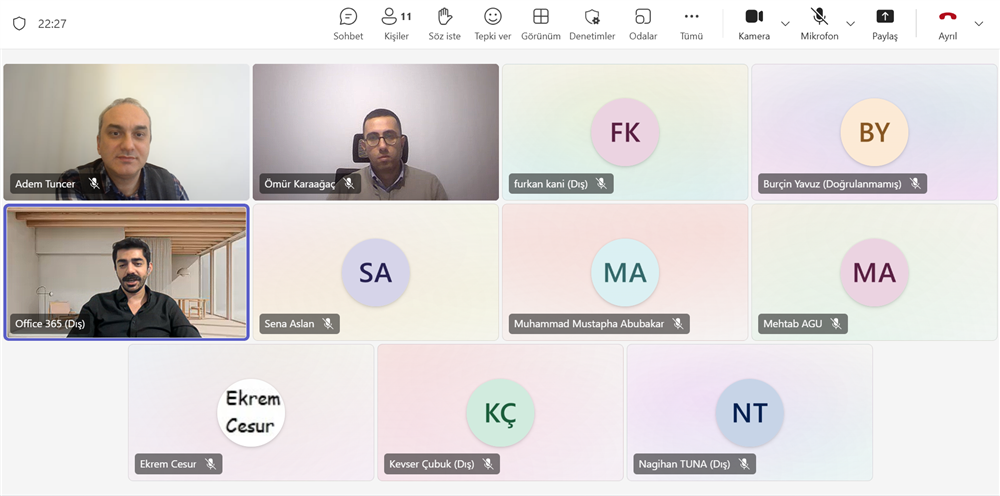Screen dimensions: 1000x496
Task: Open the Görünüm view options
Action: [541, 23]
